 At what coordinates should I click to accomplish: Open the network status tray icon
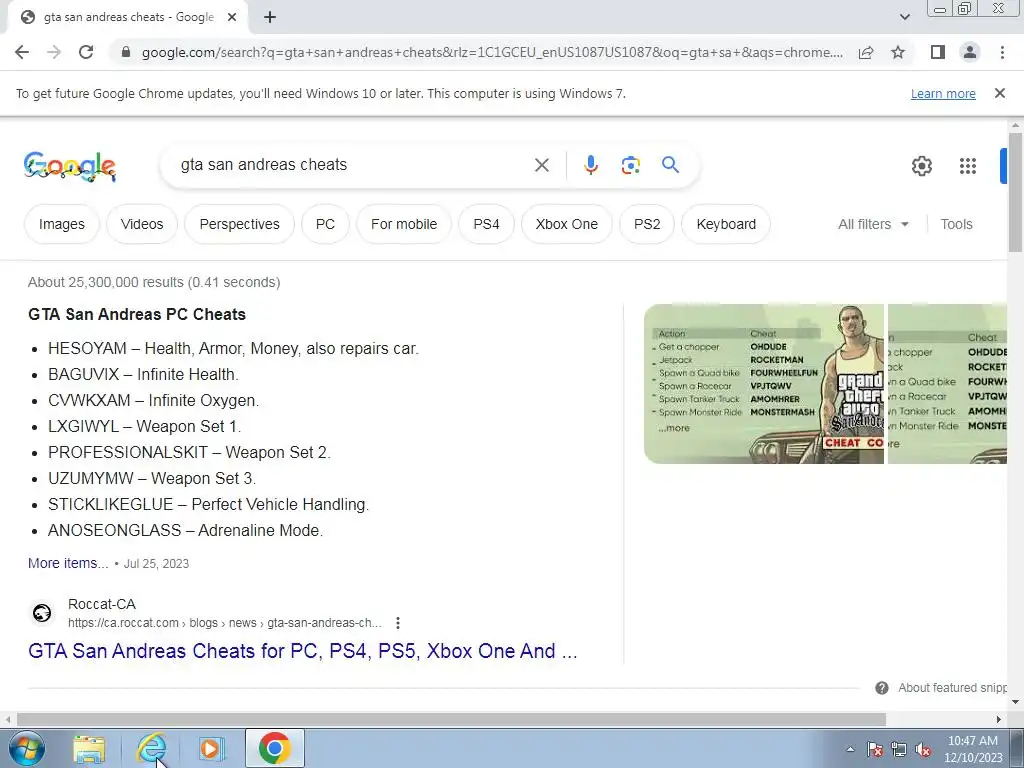pos(899,749)
